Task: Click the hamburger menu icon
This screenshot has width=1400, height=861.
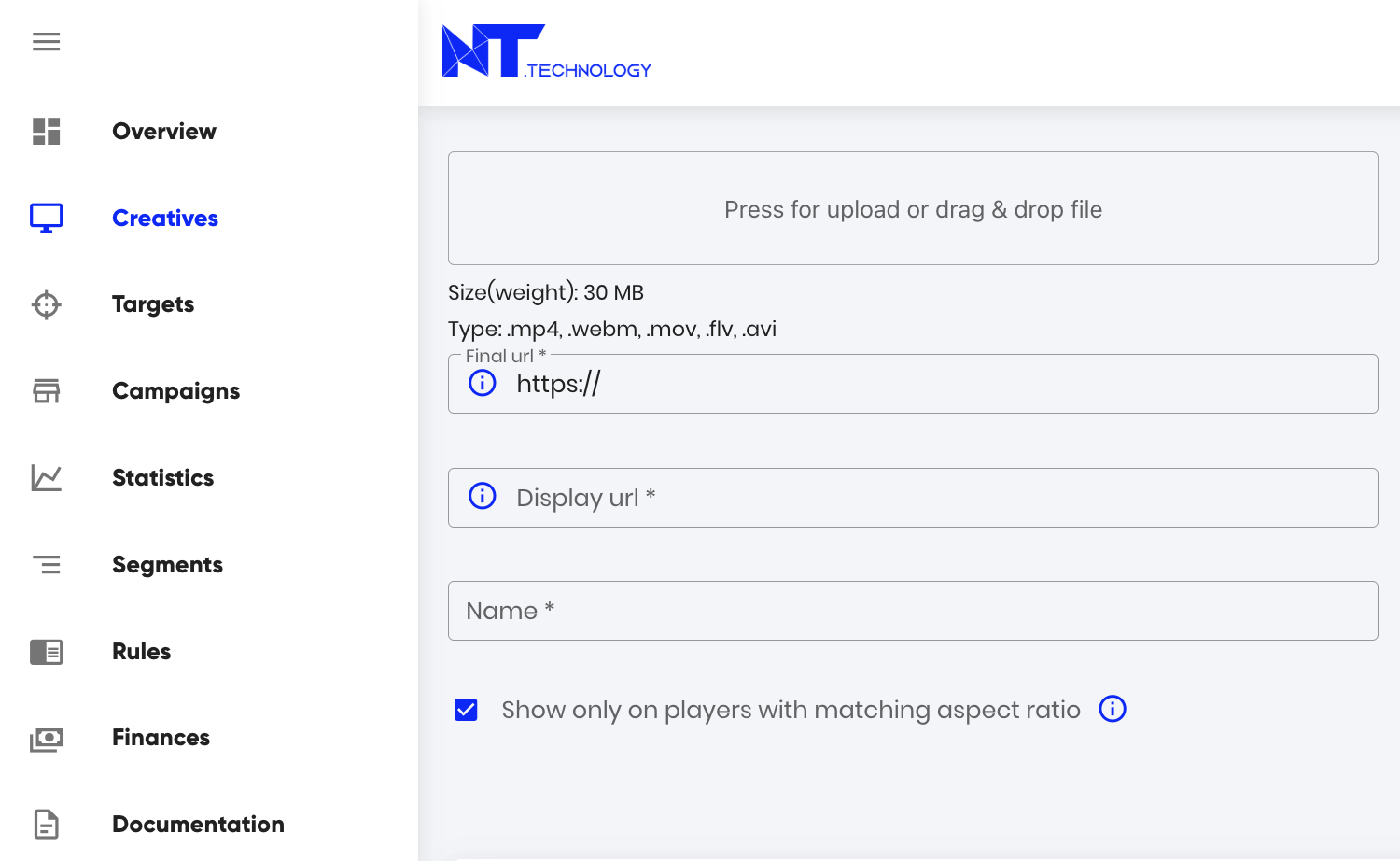Action: point(46,42)
